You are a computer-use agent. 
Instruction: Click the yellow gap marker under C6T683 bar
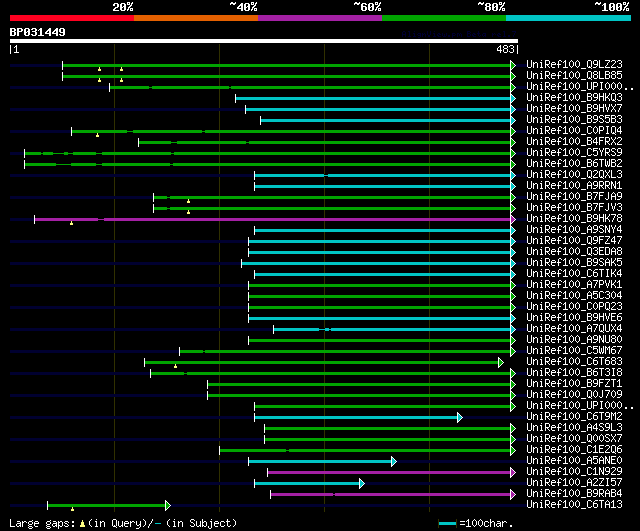click(x=176, y=366)
